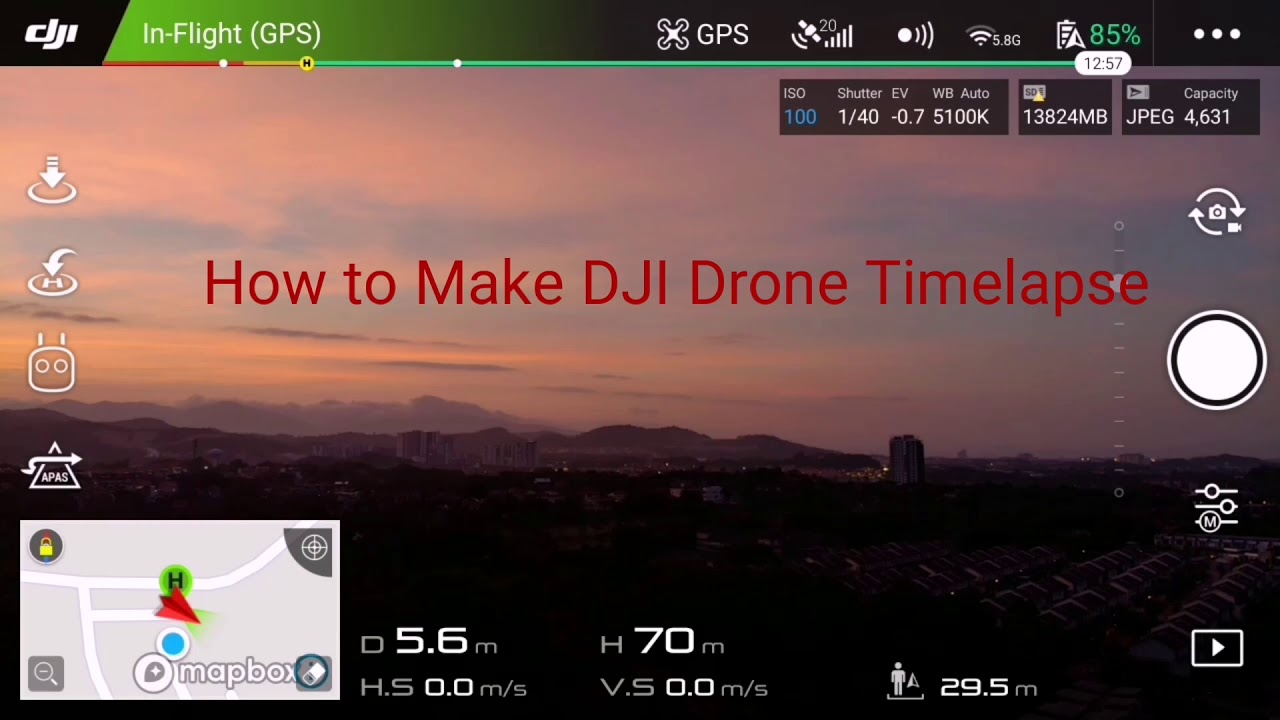Tap the distance D 5.6 m reading
The height and width of the screenshot is (720, 1280).
coord(430,642)
